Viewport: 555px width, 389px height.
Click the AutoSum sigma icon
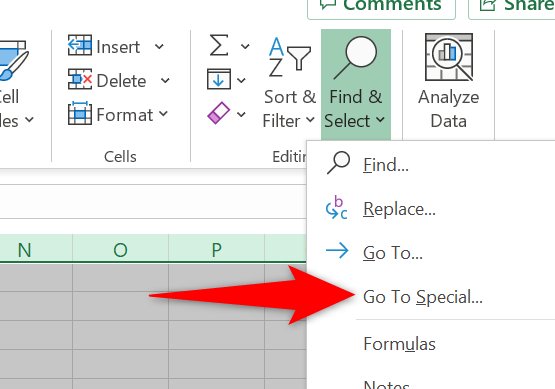coord(219,45)
